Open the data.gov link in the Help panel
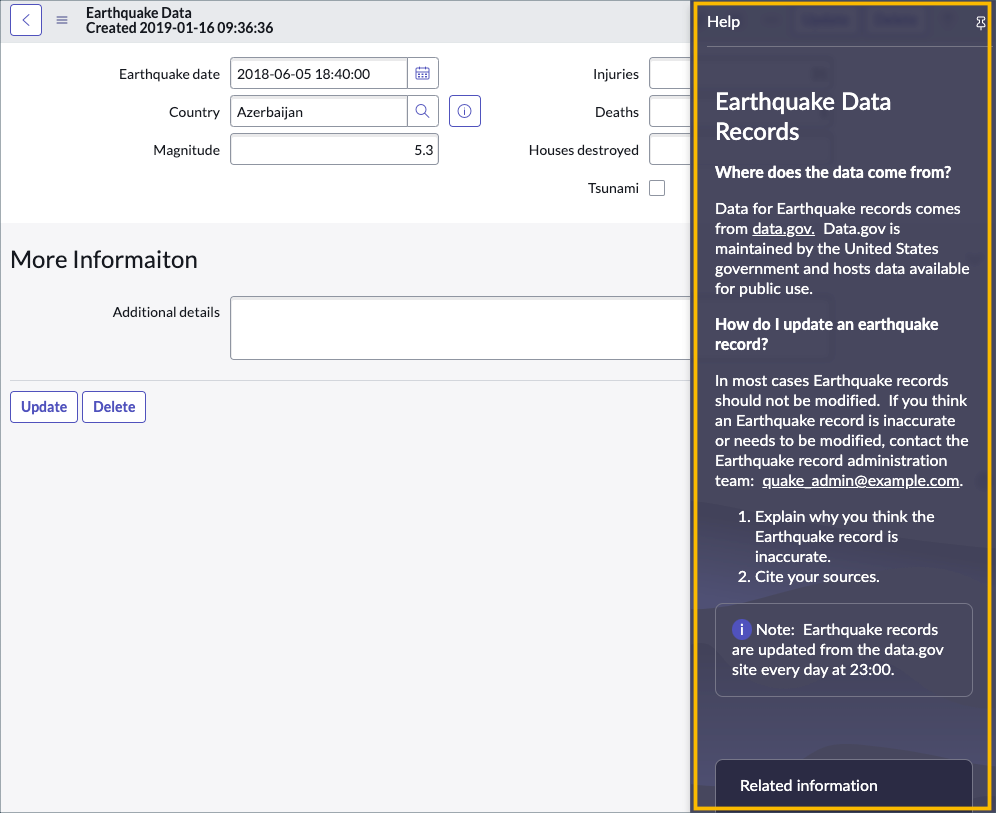 coord(783,228)
